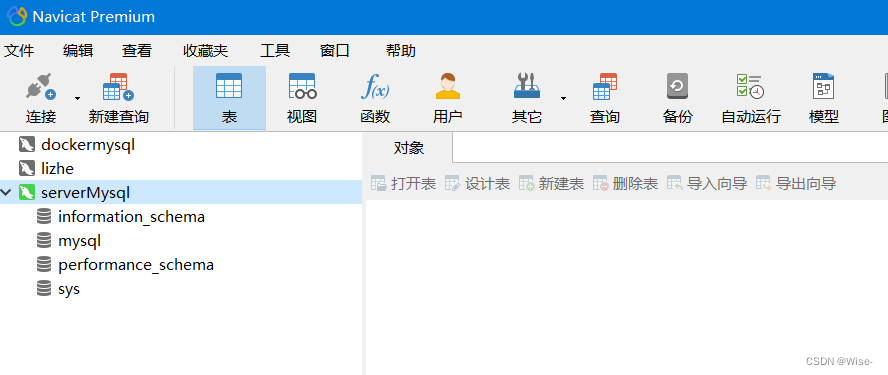Switch to the Objects (对象) tab
The image size is (888, 375).
coord(408,148)
